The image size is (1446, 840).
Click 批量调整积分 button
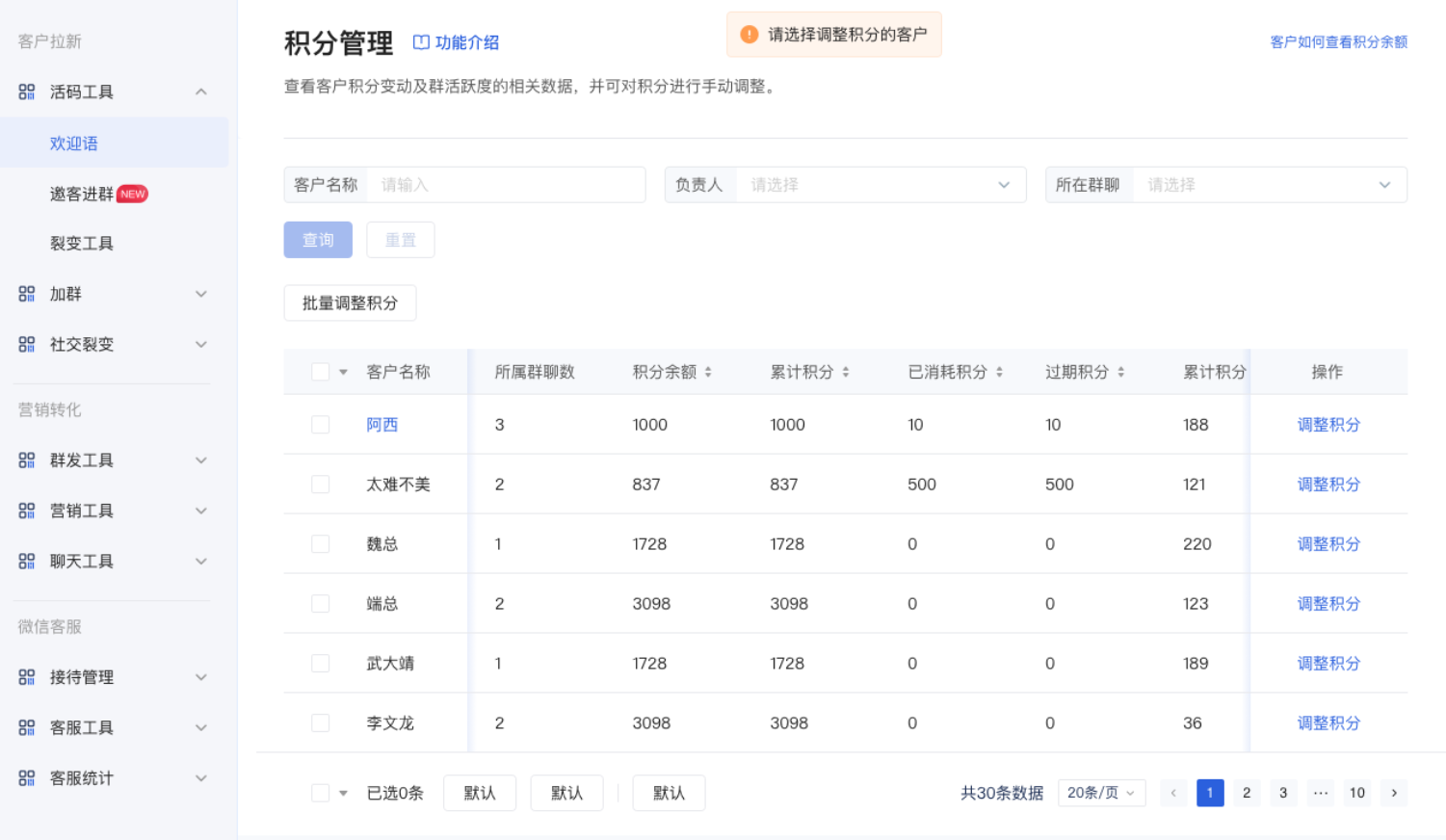tap(350, 302)
